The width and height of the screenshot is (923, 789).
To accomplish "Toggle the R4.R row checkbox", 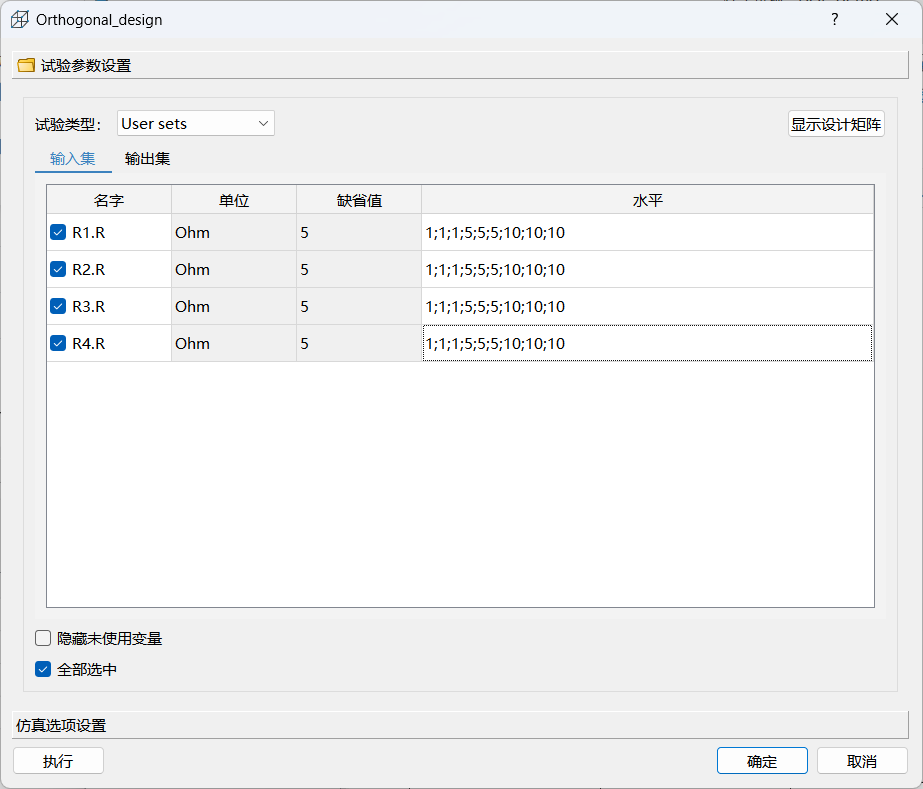I will (x=58, y=344).
